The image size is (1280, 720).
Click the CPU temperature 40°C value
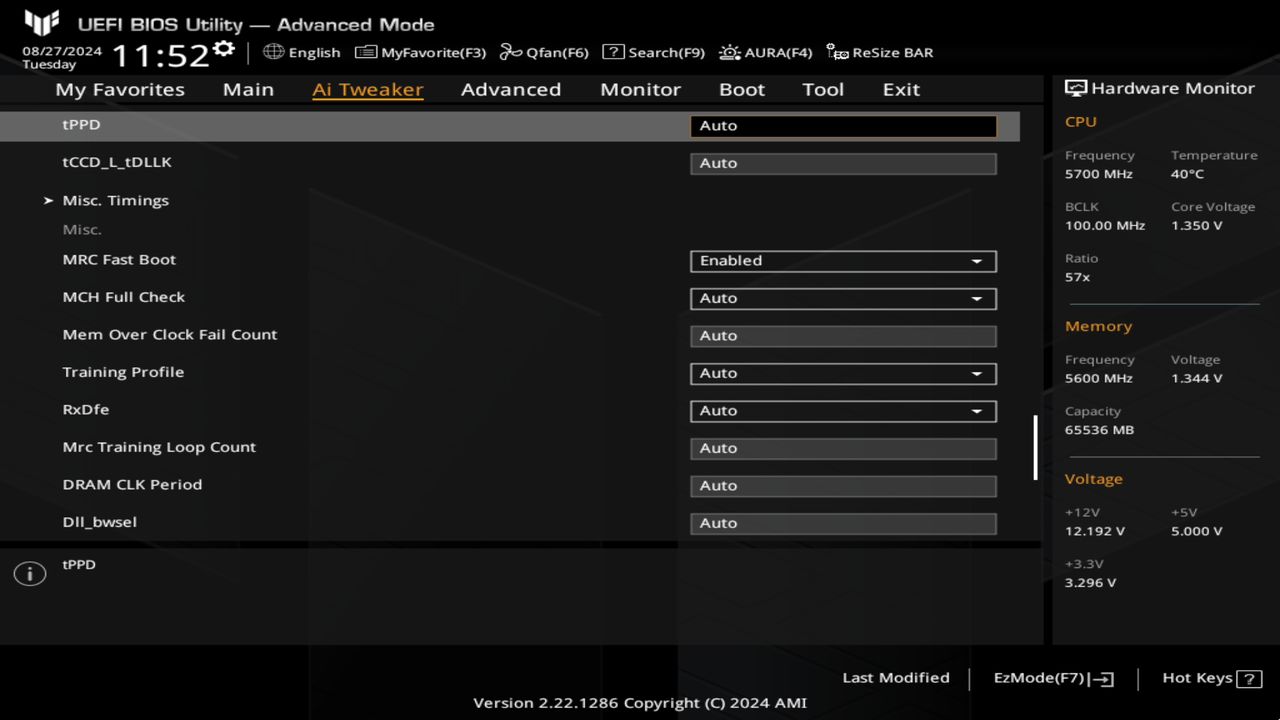click(1187, 174)
